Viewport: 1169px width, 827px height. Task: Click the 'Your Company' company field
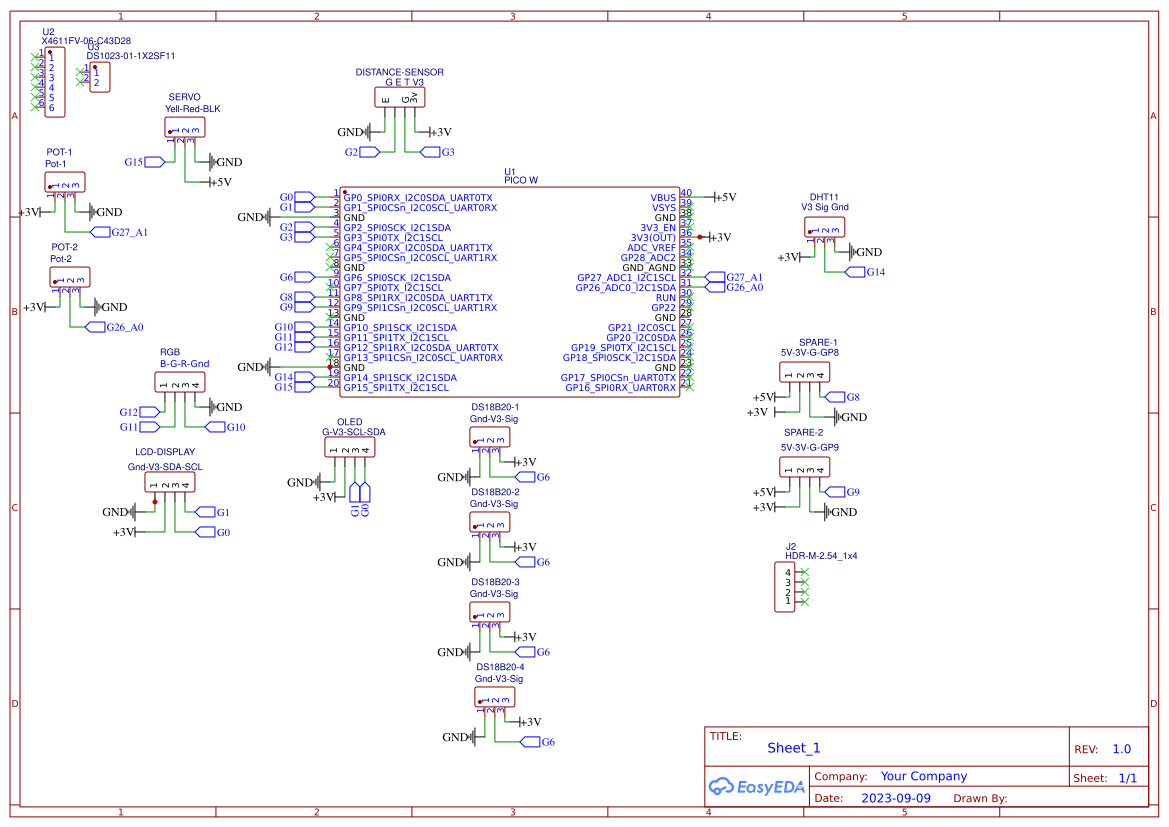coord(924,776)
